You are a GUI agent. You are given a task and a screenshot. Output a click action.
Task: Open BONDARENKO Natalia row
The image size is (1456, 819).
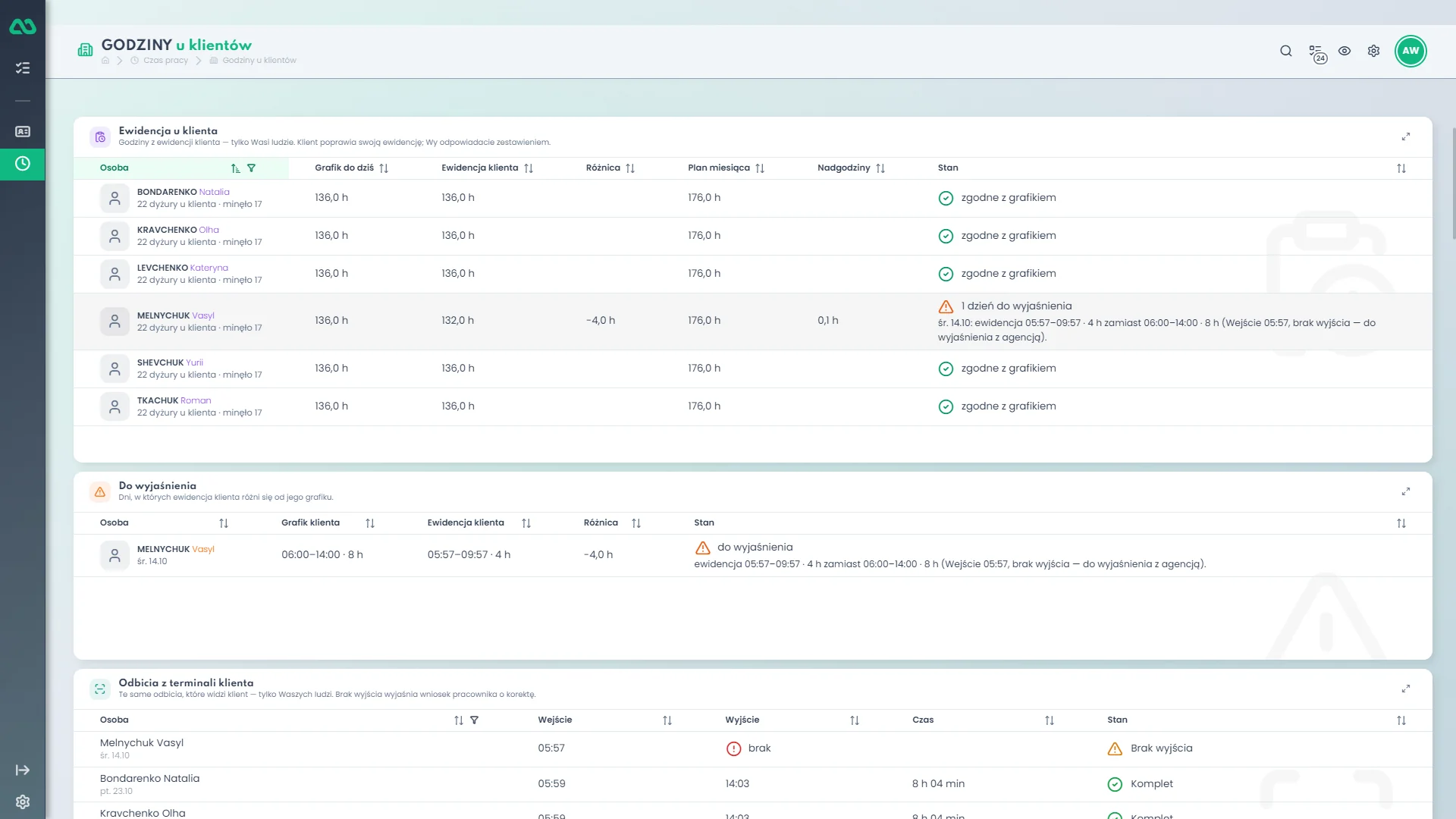point(752,198)
